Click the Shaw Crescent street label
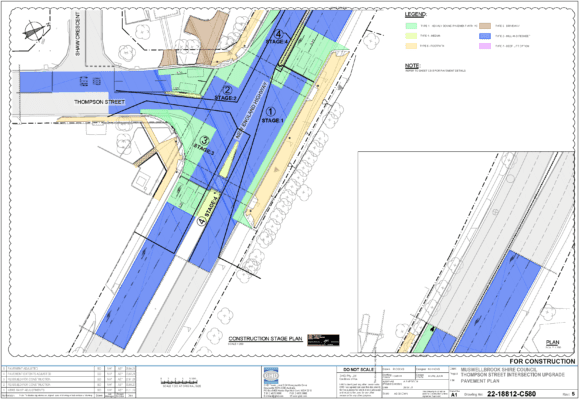580x400 pixels. click(78, 34)
